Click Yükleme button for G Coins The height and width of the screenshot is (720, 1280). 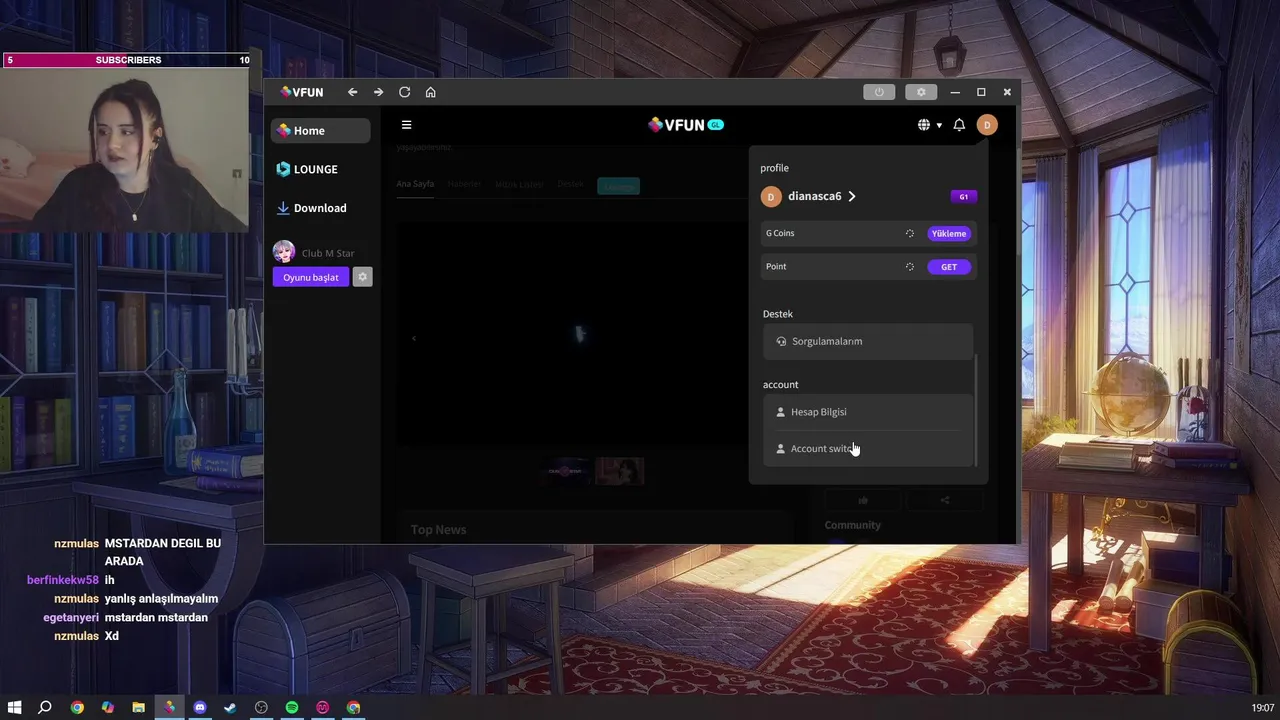(x=948, y=233)
